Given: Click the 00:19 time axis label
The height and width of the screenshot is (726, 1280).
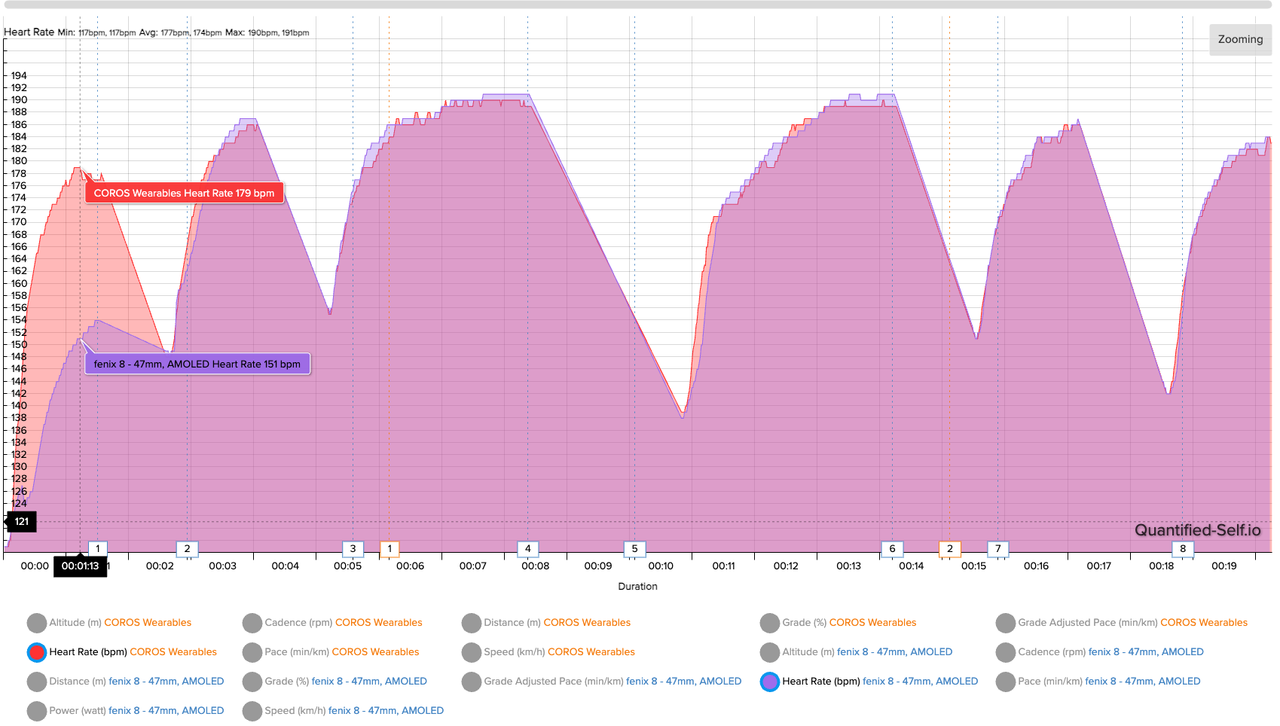Looking at the screenshot, I should click(1224, 566).
